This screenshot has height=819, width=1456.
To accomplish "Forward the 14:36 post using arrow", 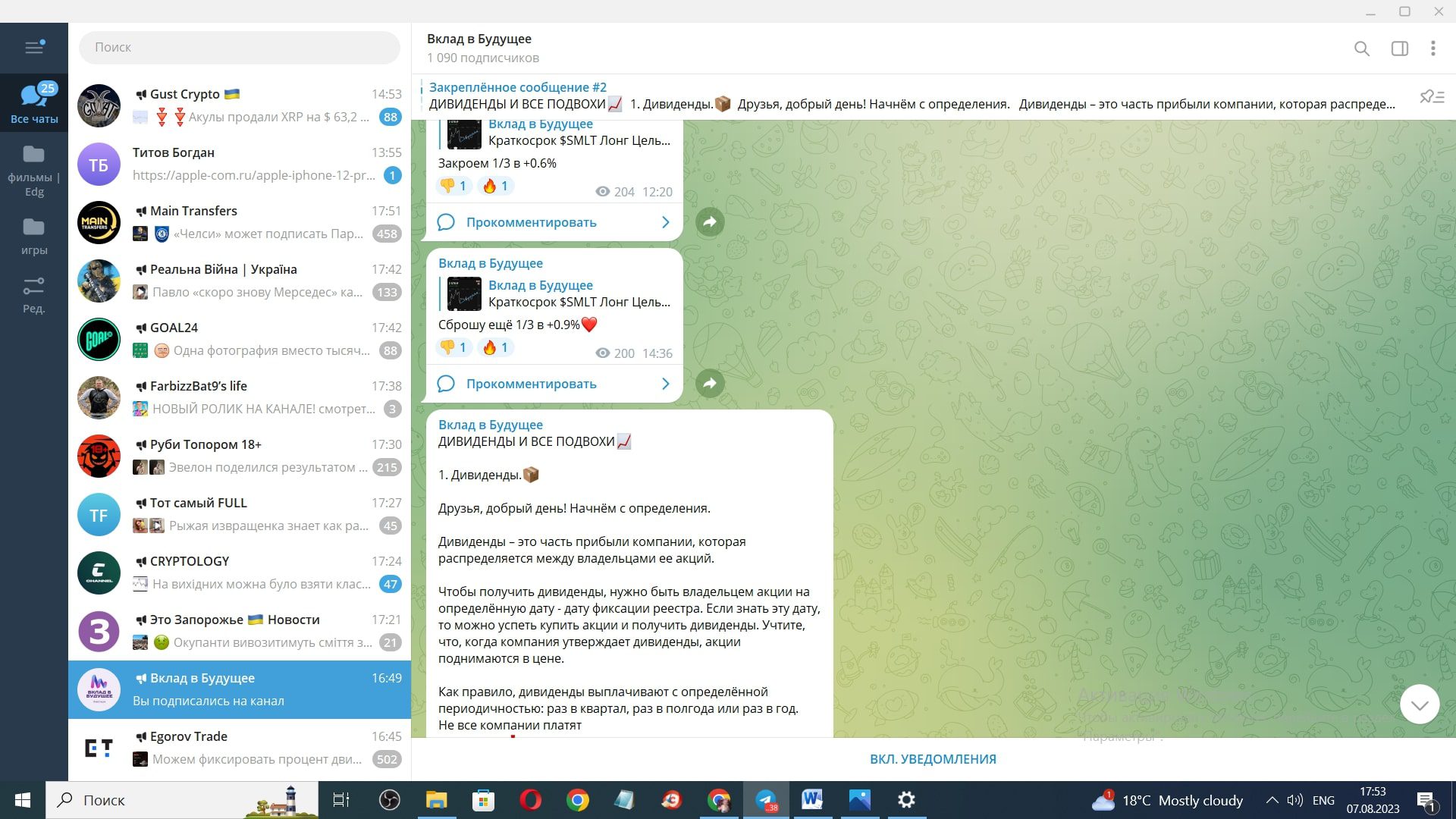I will point(710,384).
